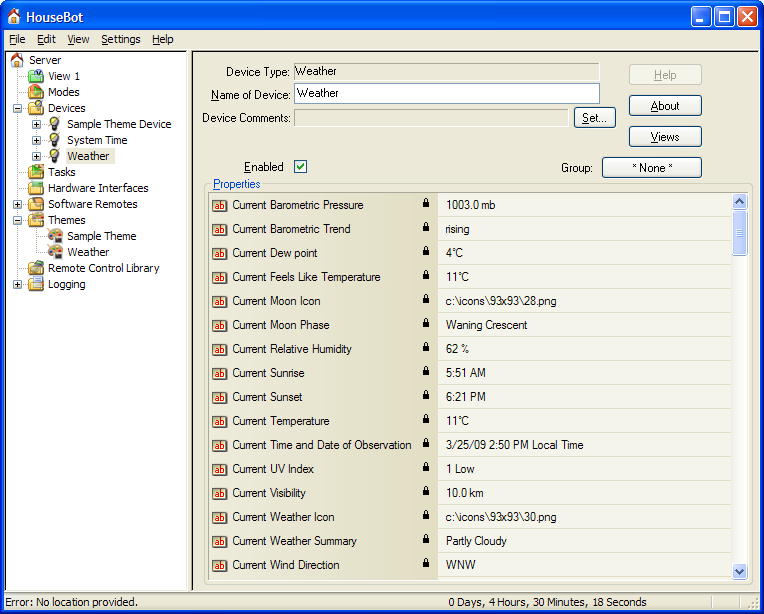This screenshot has width=764, height=614.
Task: Click the Device Comments field
Action: pyautogui.click(x=431, y=118)
